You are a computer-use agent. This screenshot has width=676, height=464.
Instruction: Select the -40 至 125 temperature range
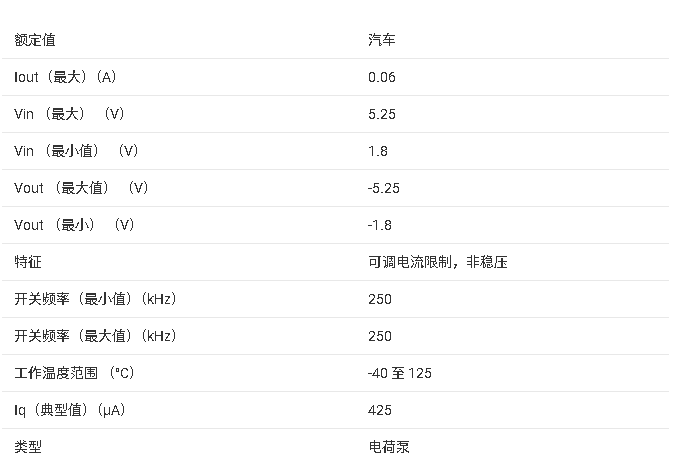pyautogui.click(x=400, y=373)
